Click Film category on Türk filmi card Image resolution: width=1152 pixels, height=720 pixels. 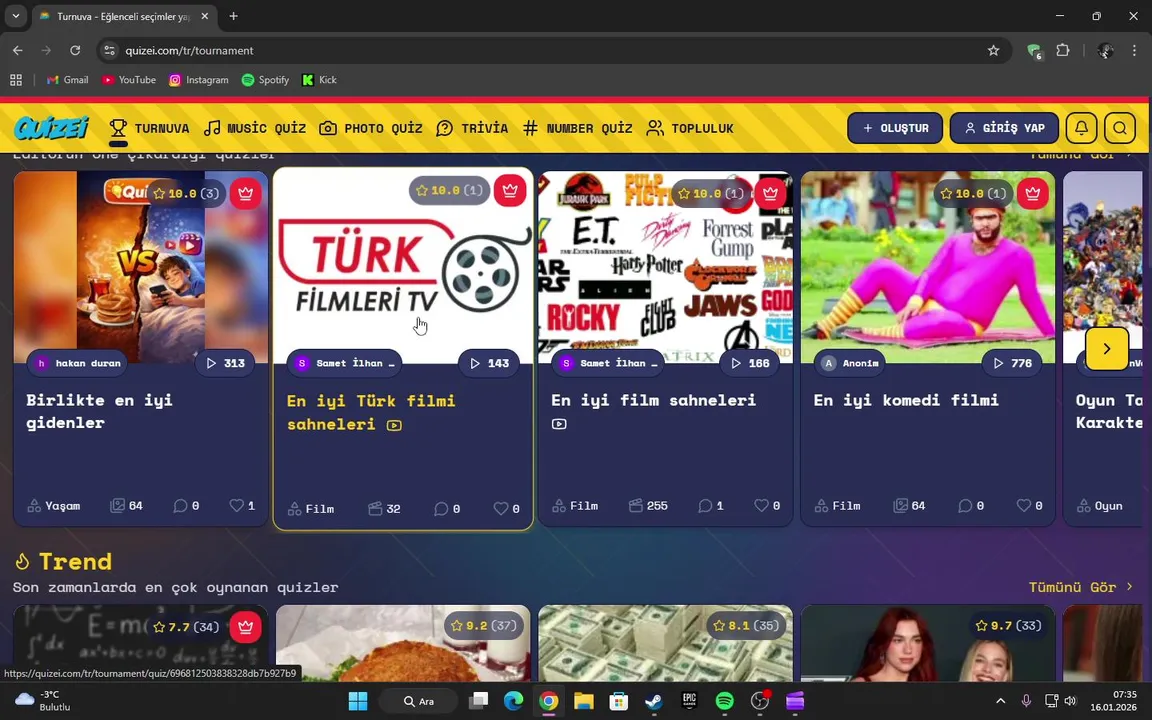pos(311,508)
